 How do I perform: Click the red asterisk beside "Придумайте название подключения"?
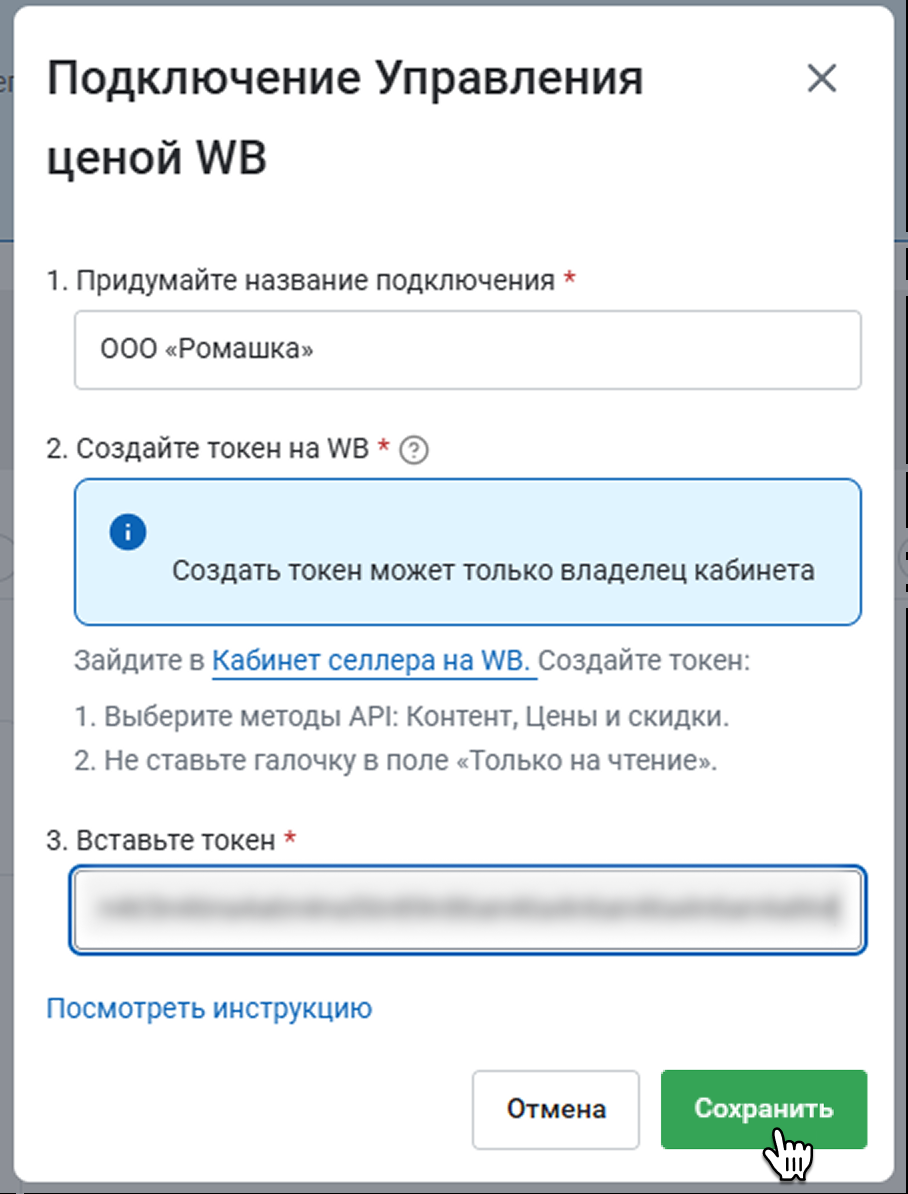pos(569,281)
